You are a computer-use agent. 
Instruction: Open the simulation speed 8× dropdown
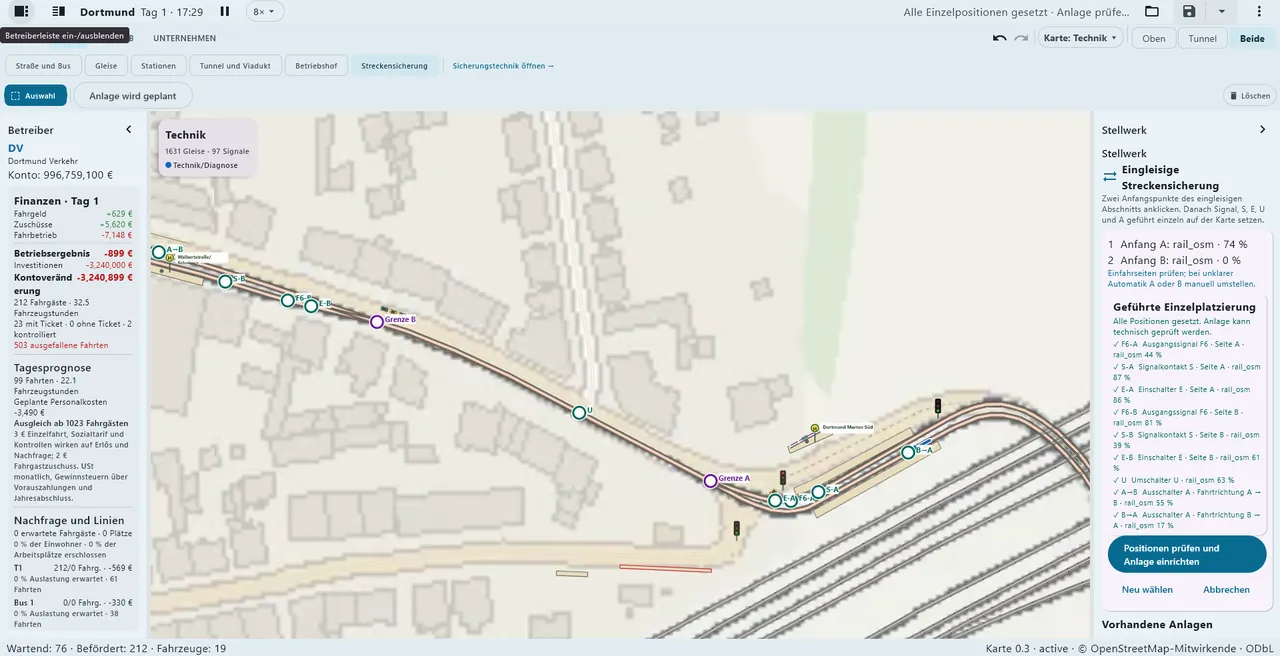click(x=264, y=12)
